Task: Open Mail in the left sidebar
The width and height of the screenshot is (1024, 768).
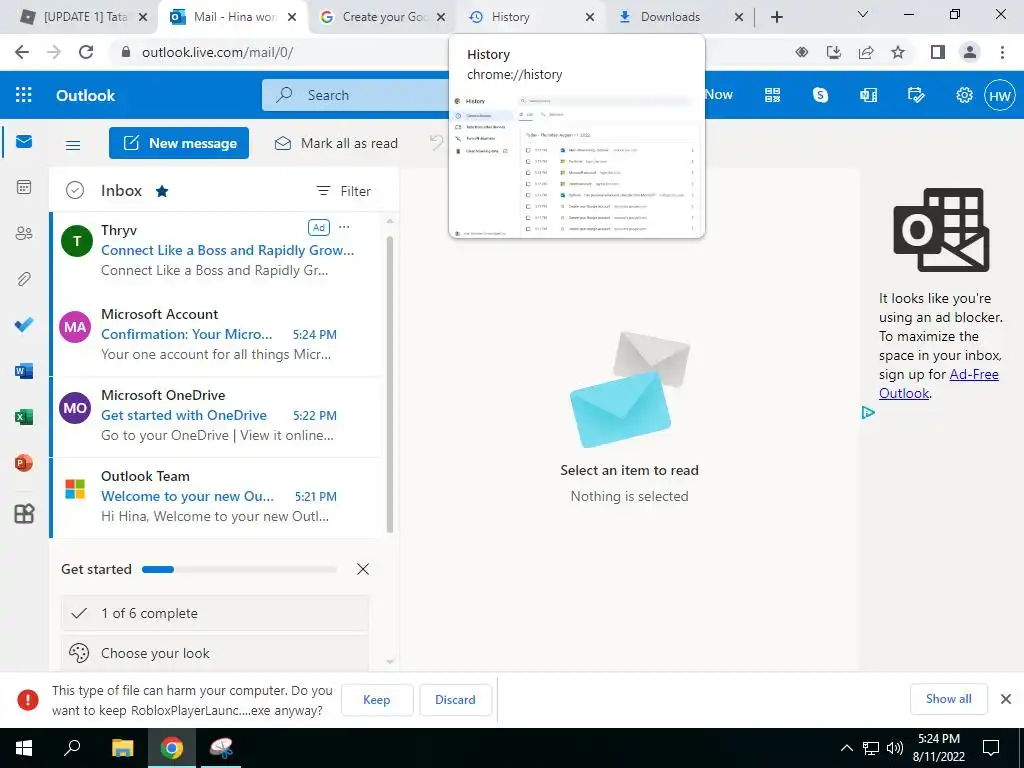Action: coord(24,141)
